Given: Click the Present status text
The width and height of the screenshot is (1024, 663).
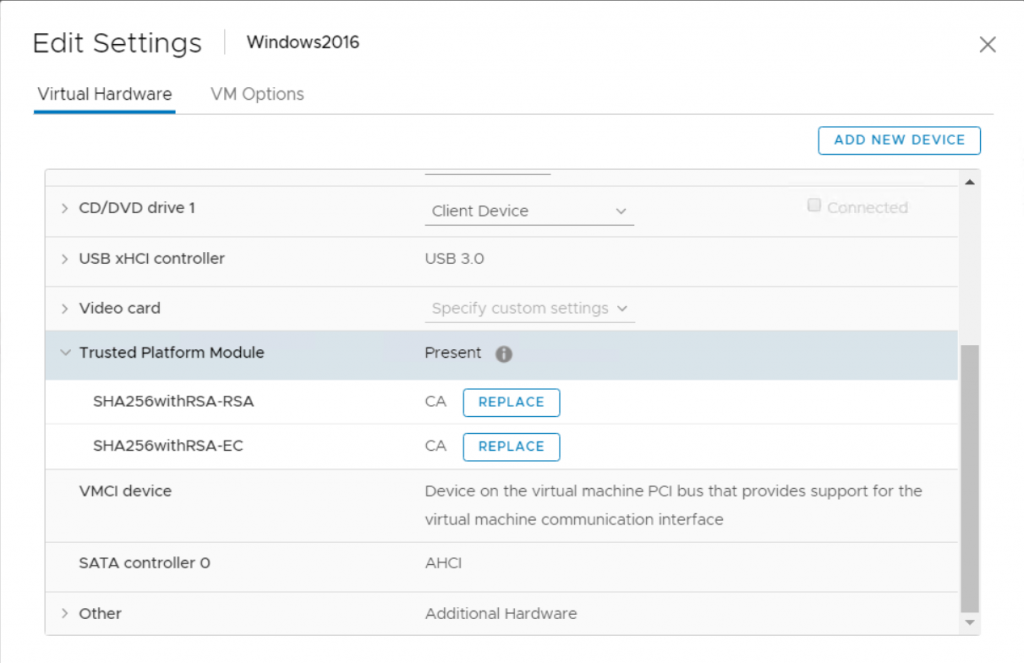Looking at the screenshot, I should pyautogui.click(x=453, y=353).
